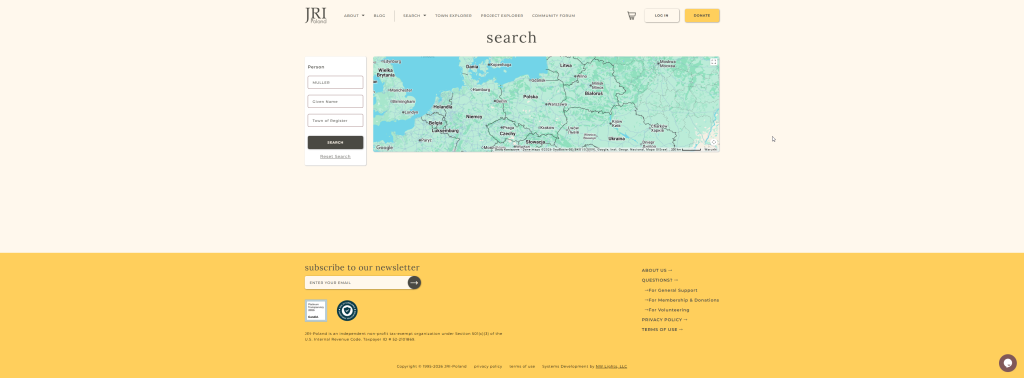Submit newsletter email arrow button
The height and width of the screenshot is (378, 1024).
tap(414, 283)
